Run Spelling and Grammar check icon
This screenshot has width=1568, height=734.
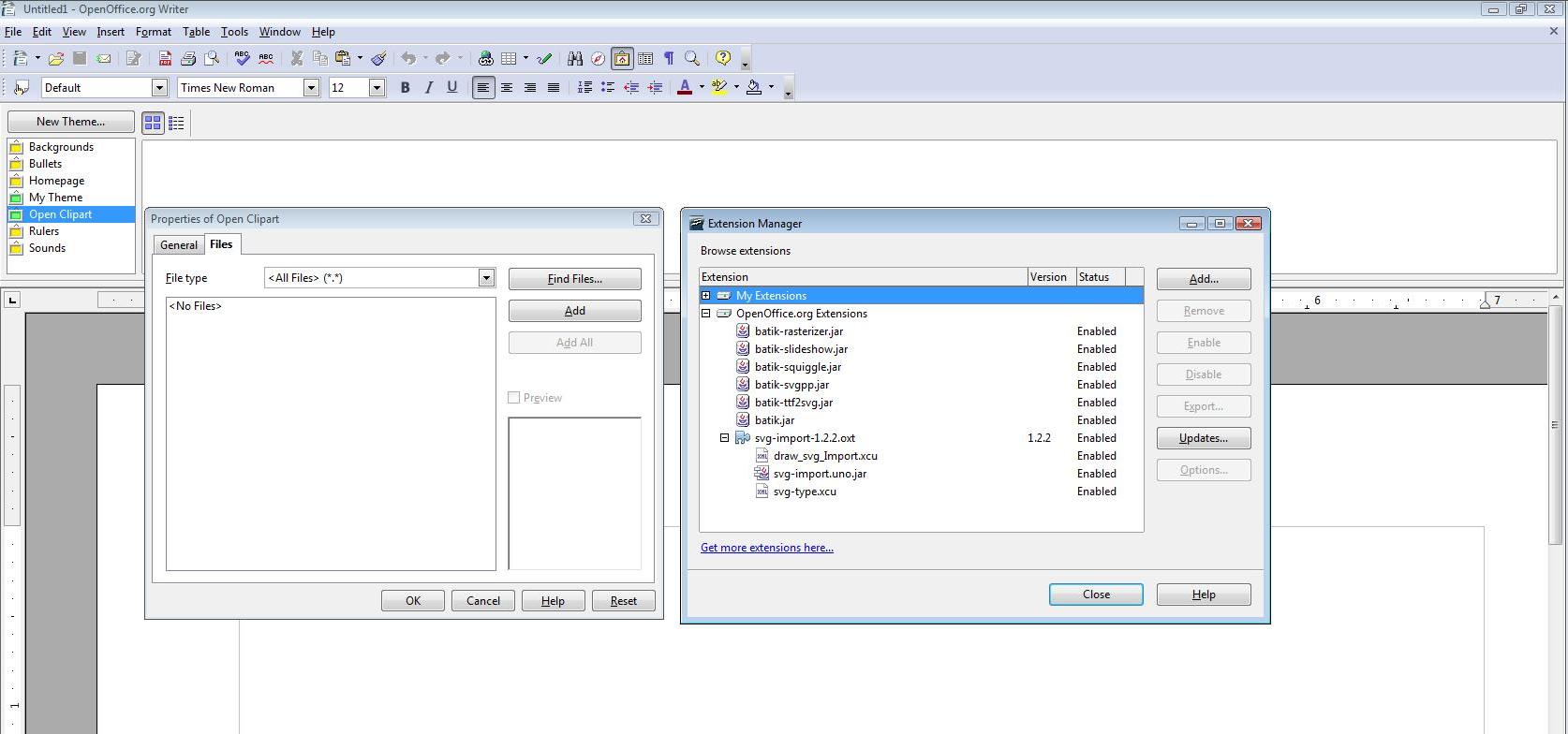[x=243, y=58]
